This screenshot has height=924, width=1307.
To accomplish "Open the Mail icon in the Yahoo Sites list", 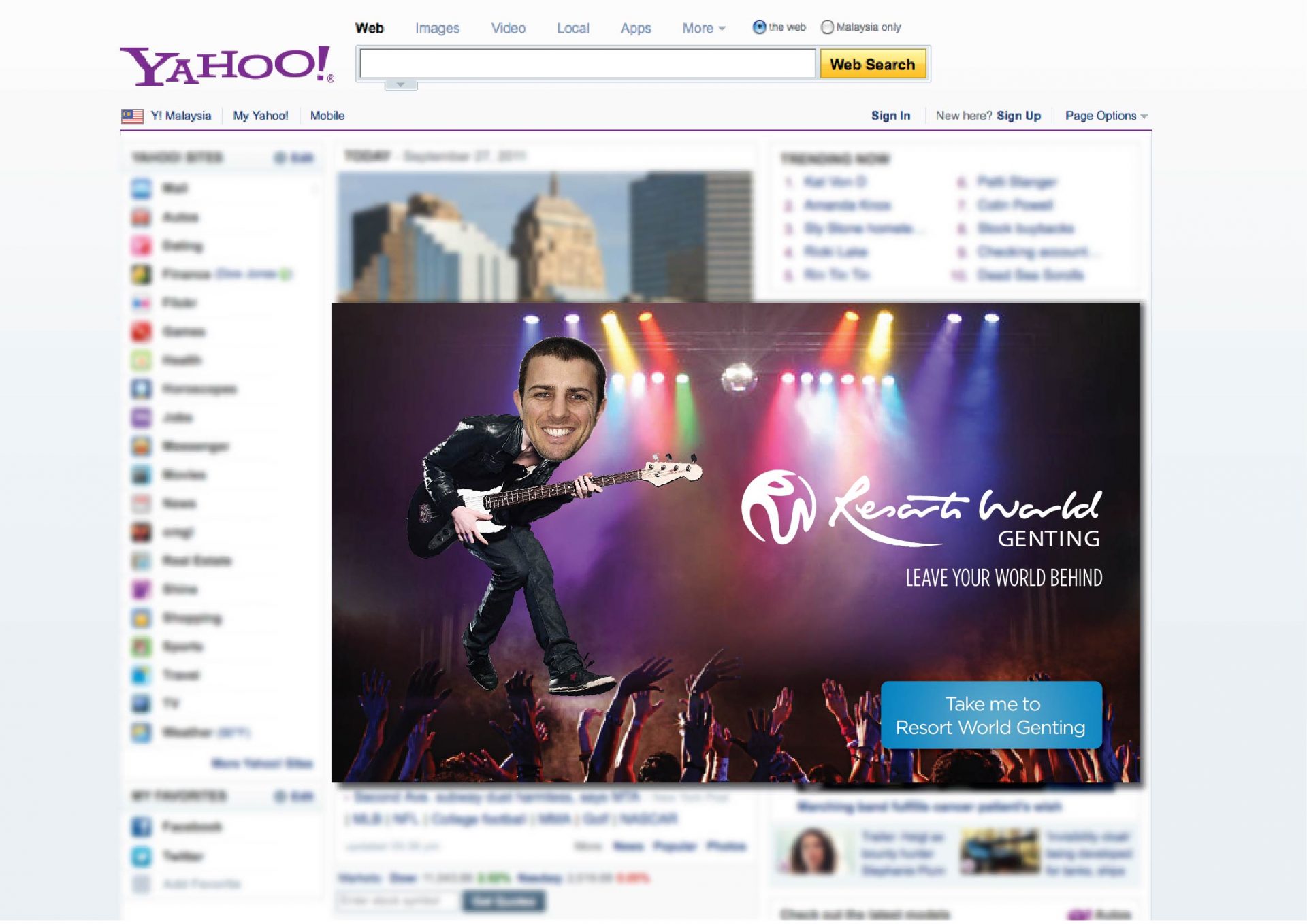I will pyautogui.click(x=142, y=188).
